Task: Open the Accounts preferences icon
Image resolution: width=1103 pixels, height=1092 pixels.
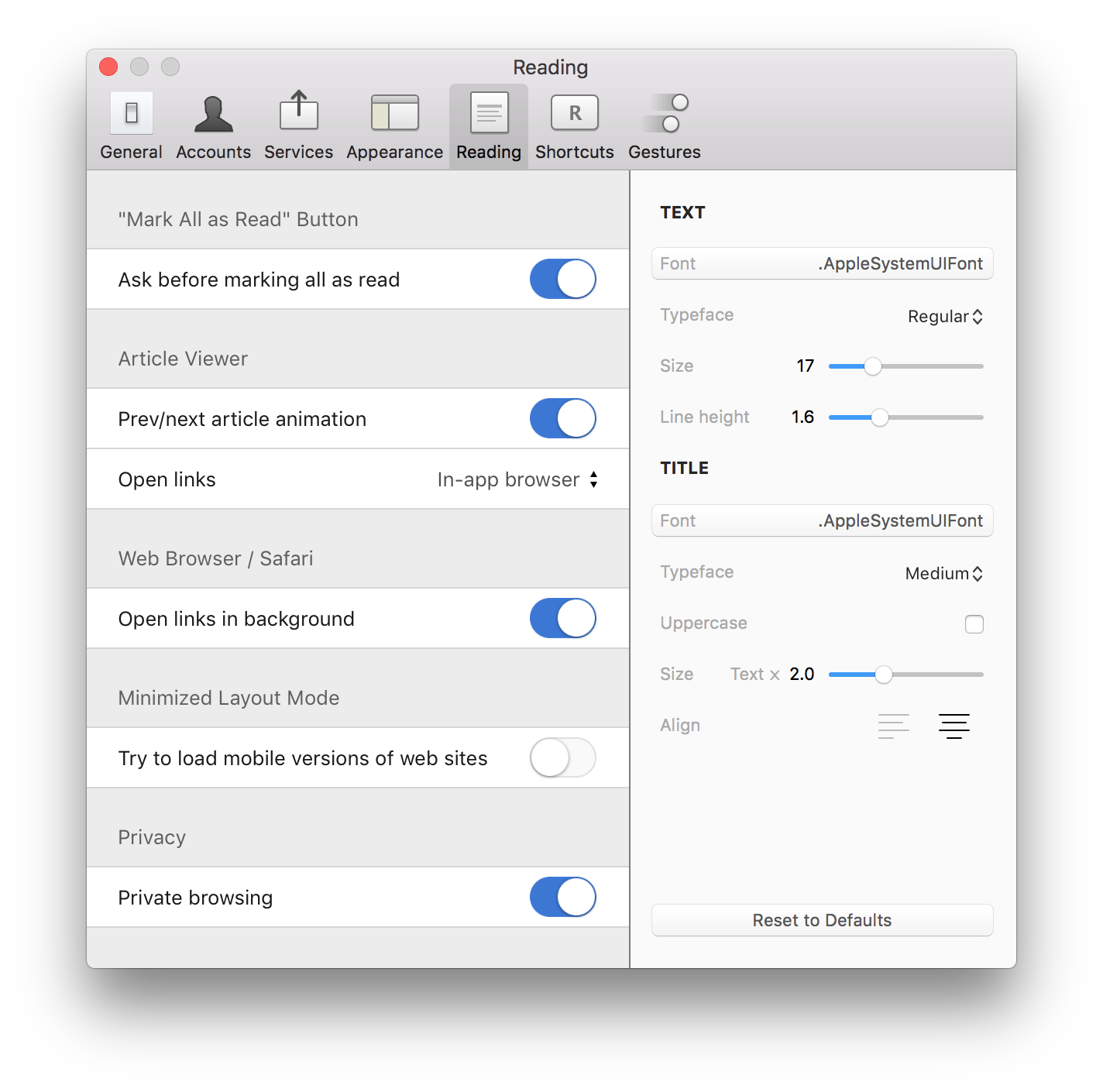Action: 213,114
